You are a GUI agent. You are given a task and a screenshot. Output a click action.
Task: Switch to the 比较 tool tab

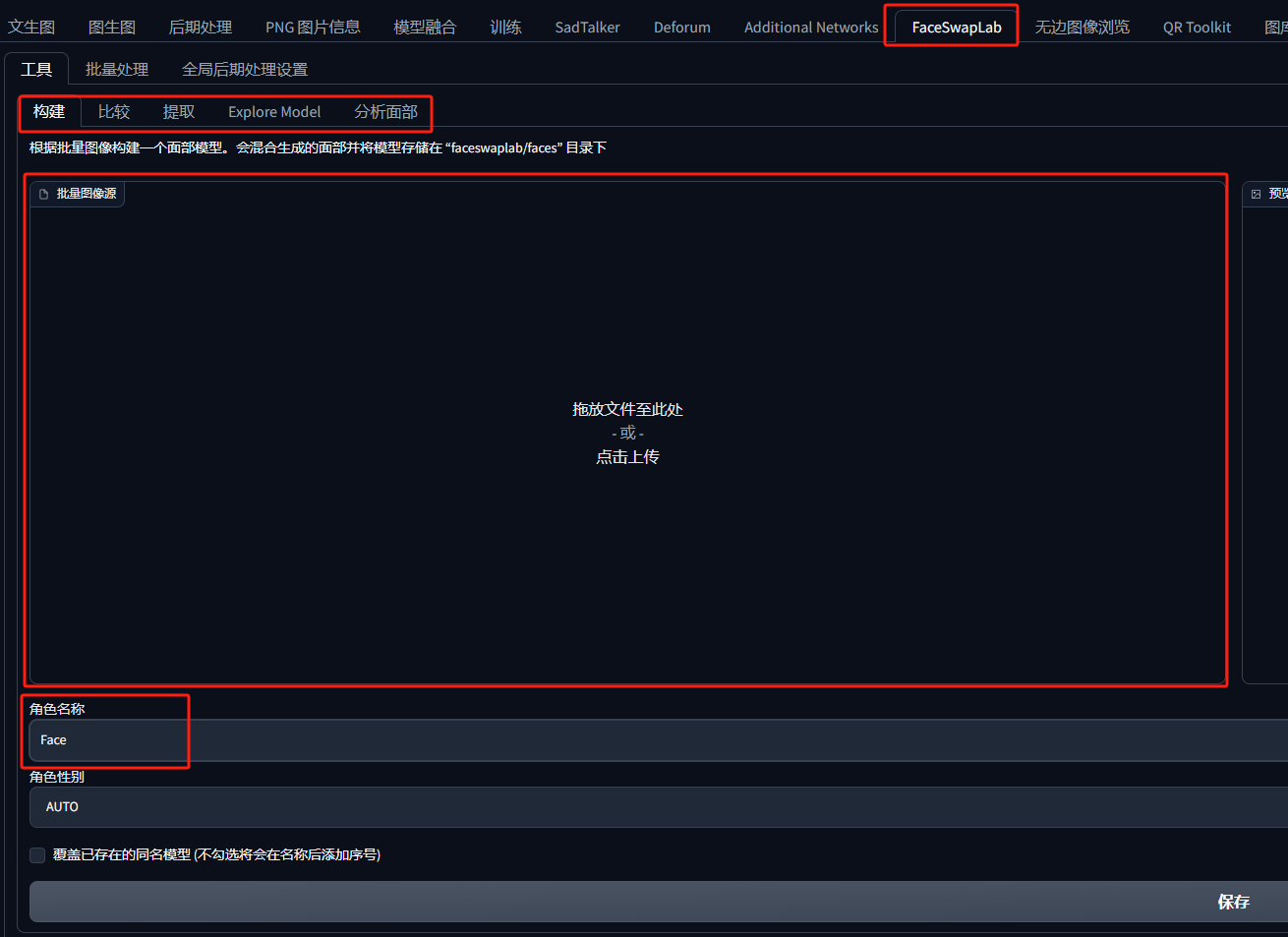(x=114, y=111)
